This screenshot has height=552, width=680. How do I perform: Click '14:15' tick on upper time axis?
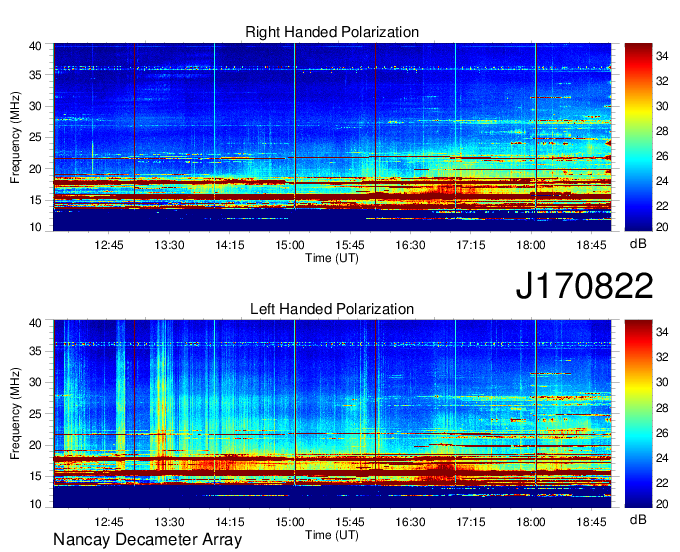(230, 245)
